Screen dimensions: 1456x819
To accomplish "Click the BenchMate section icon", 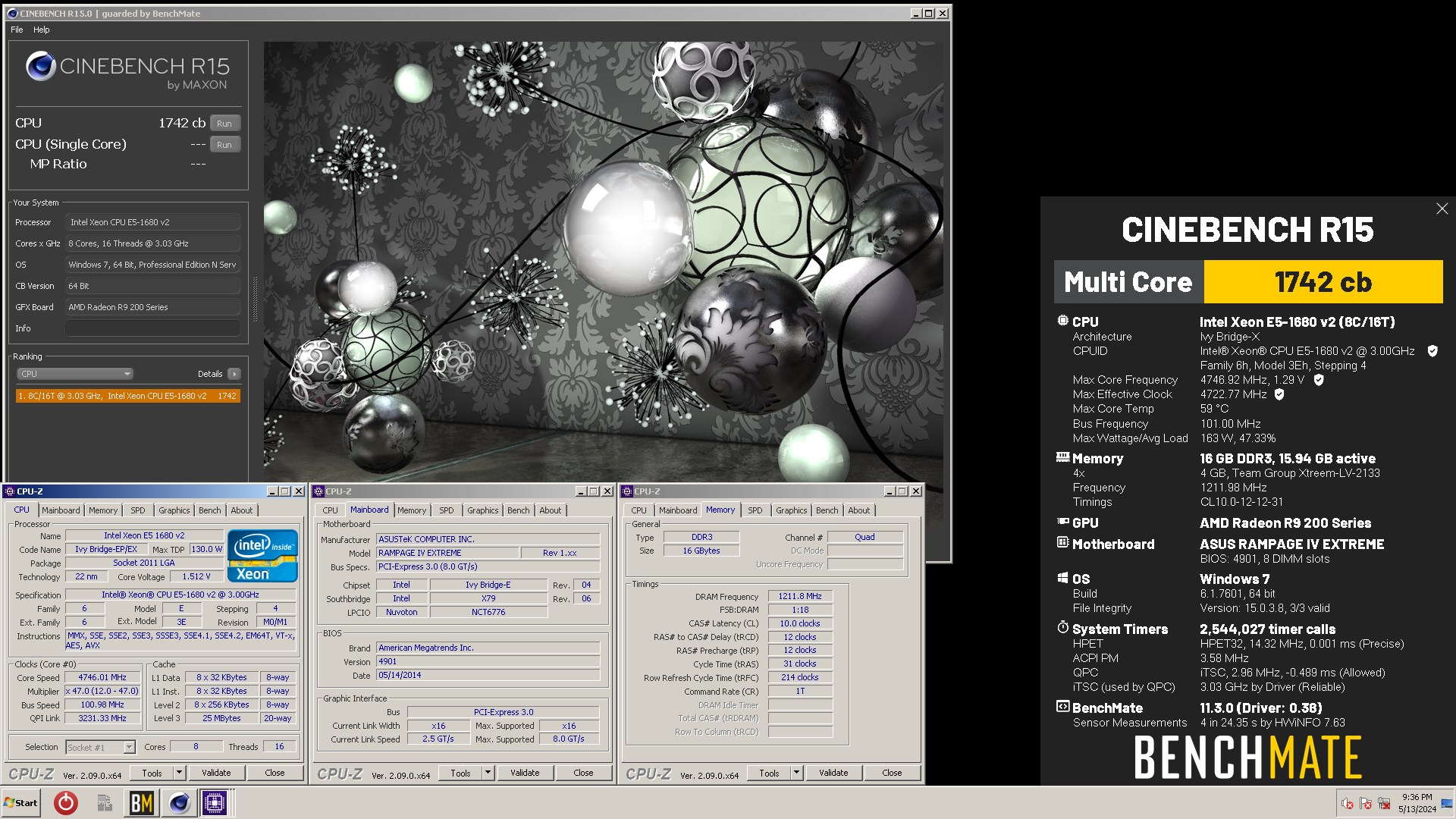I will (x=1062, y=707).
